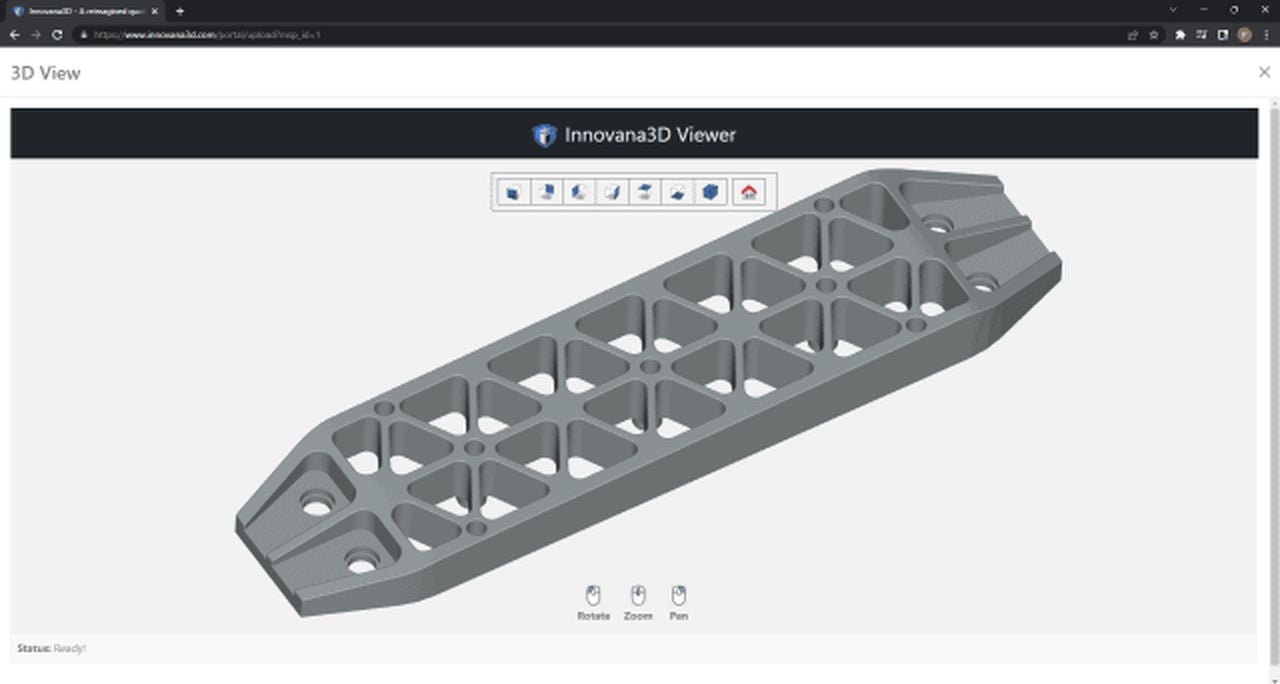Open a new browser tab
This screenshot has width=1280, height=684.
(180, 11)
